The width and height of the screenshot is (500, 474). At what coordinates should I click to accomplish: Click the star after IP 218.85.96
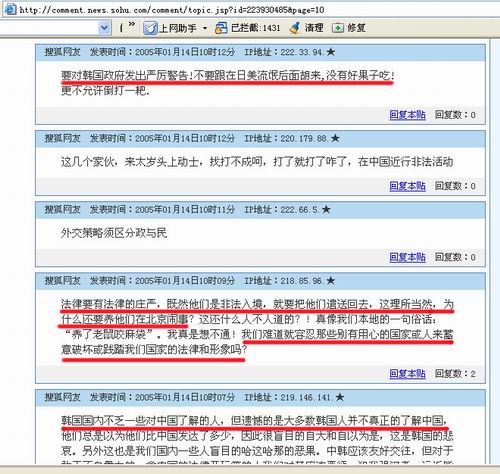point(331,281)
